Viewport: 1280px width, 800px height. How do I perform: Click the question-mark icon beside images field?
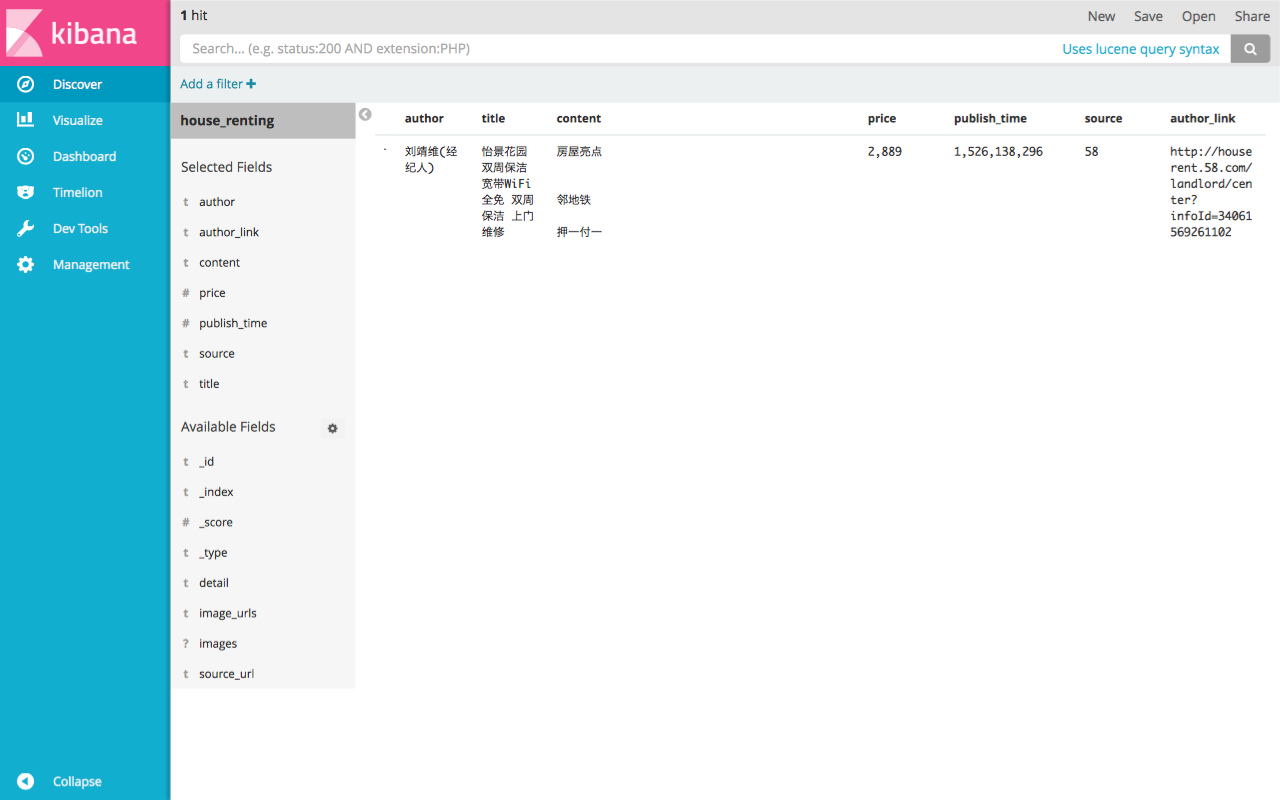186,644
